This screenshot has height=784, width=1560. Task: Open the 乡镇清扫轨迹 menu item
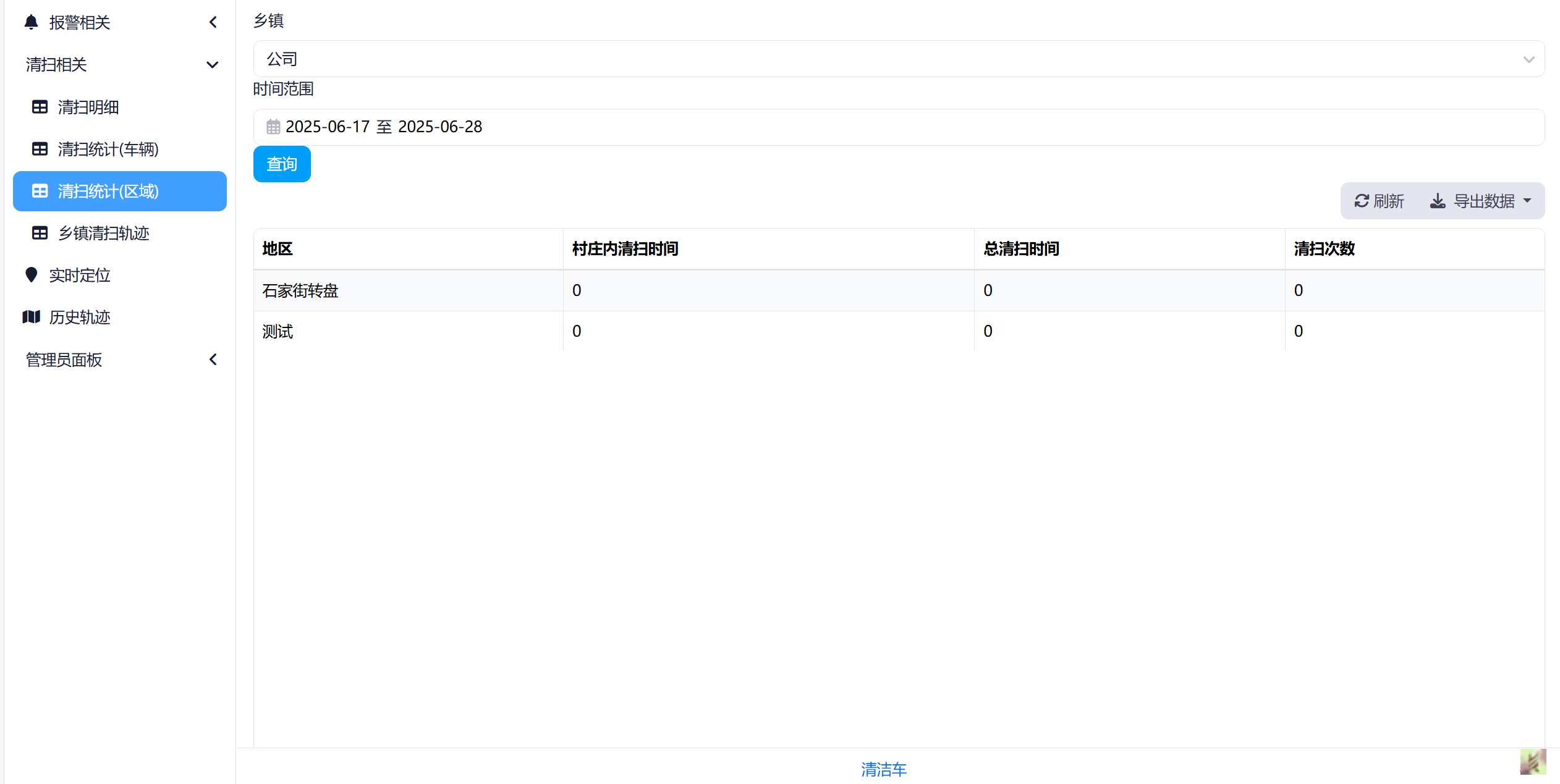(104, 233)
